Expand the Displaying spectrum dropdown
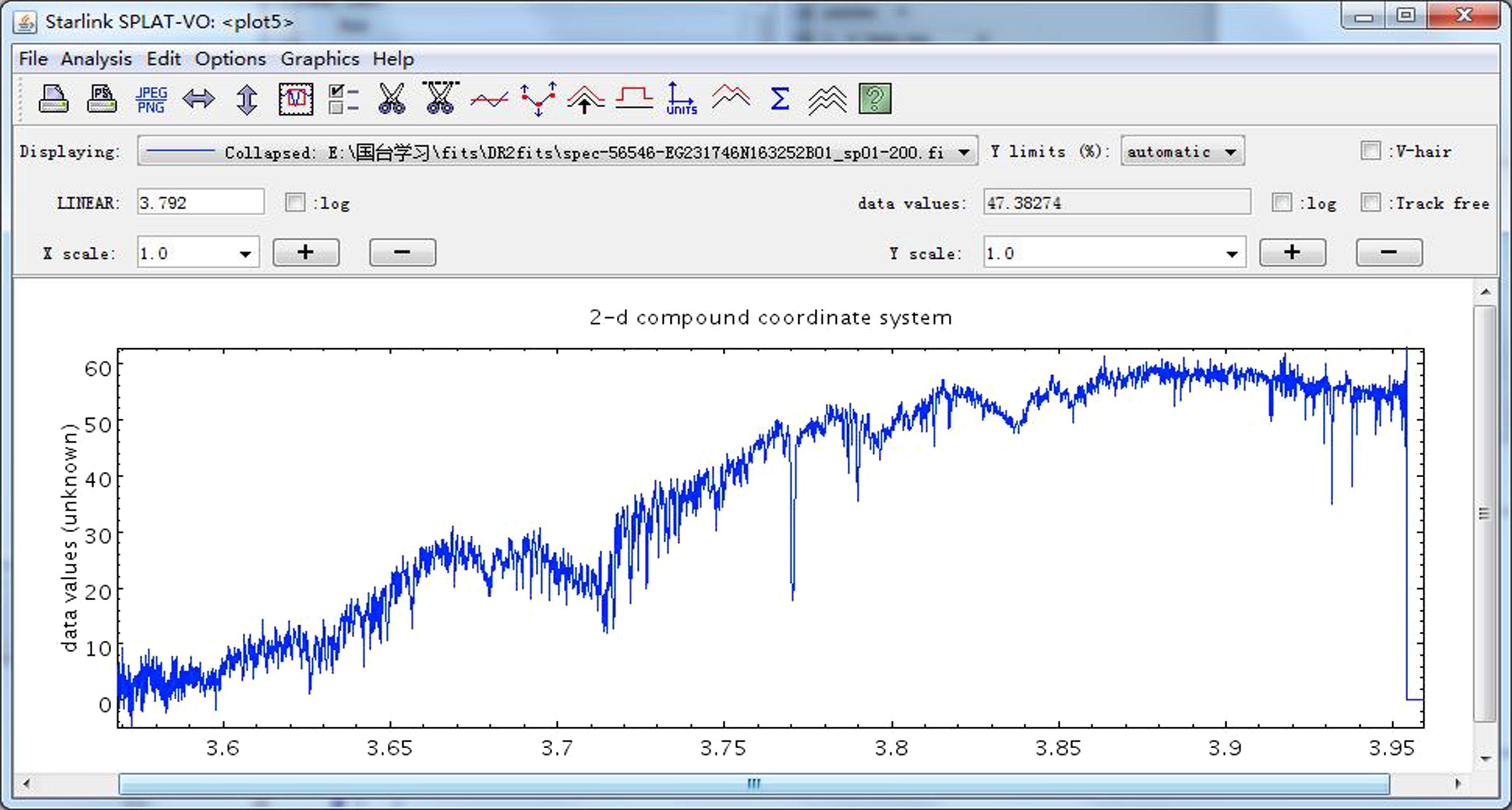Screen dimensions: 1512x810 pyautogui.click(x=964, y=152)
